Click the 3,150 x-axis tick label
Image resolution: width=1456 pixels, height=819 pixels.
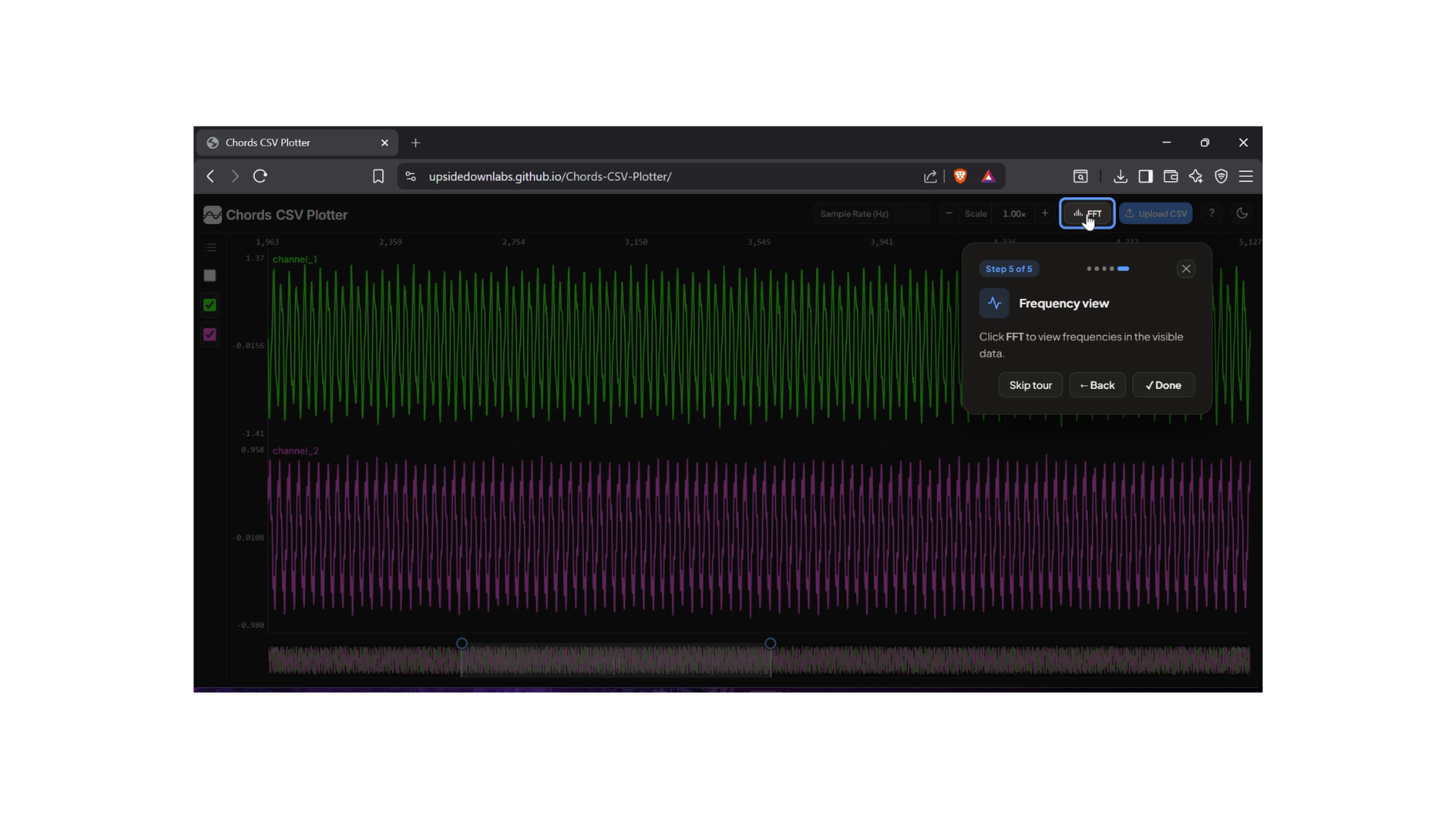(636, 243)
